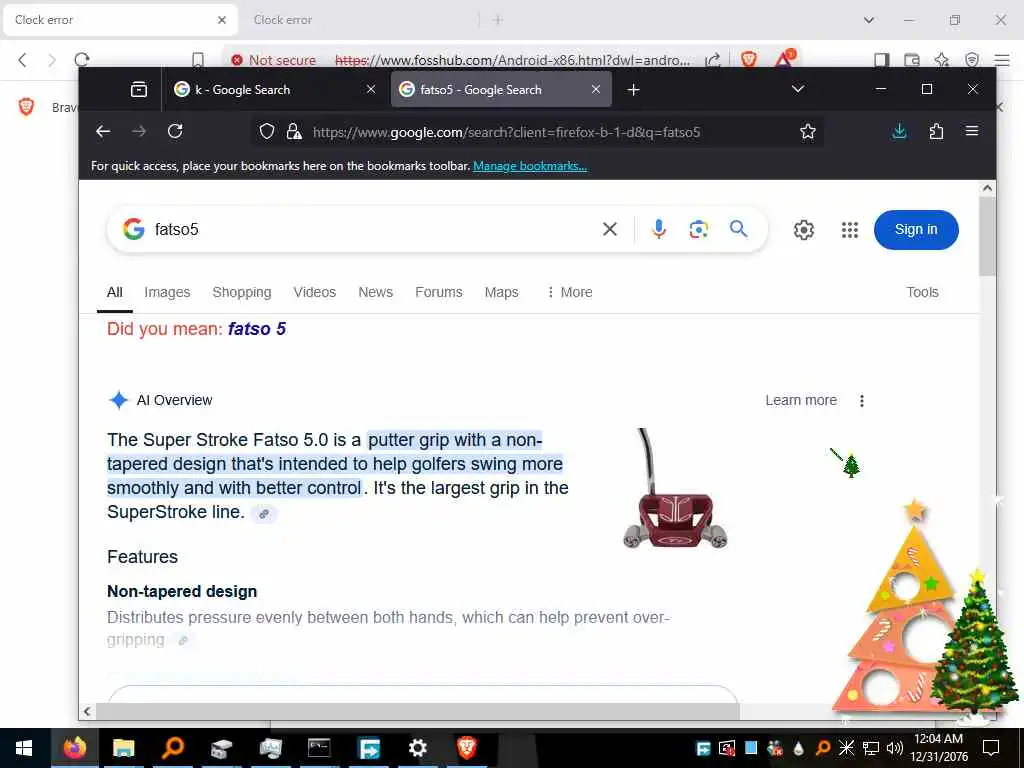Share the page from Brave address bar

click(x=713, y=60)
